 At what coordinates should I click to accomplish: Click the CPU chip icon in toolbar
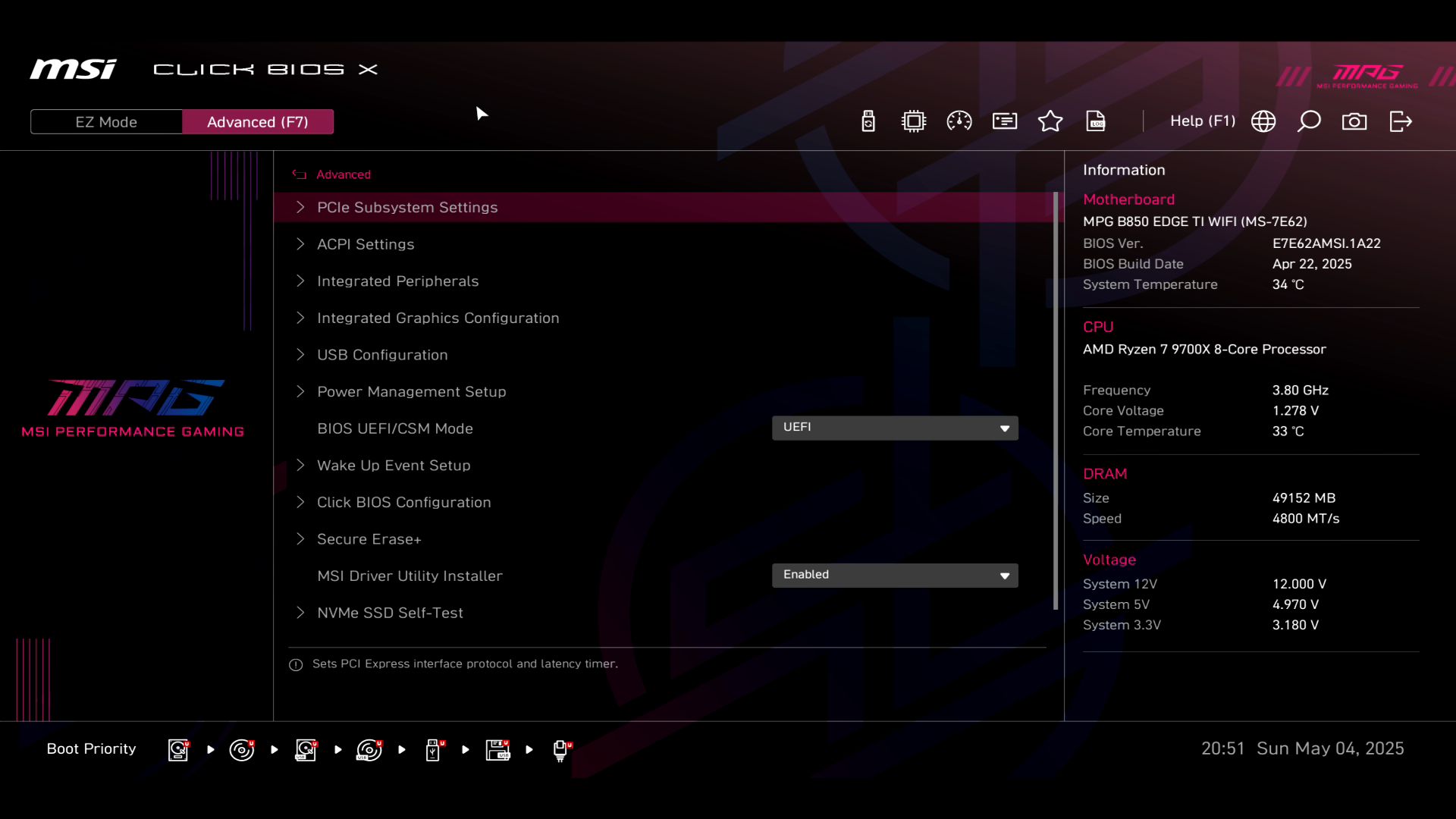914,121
